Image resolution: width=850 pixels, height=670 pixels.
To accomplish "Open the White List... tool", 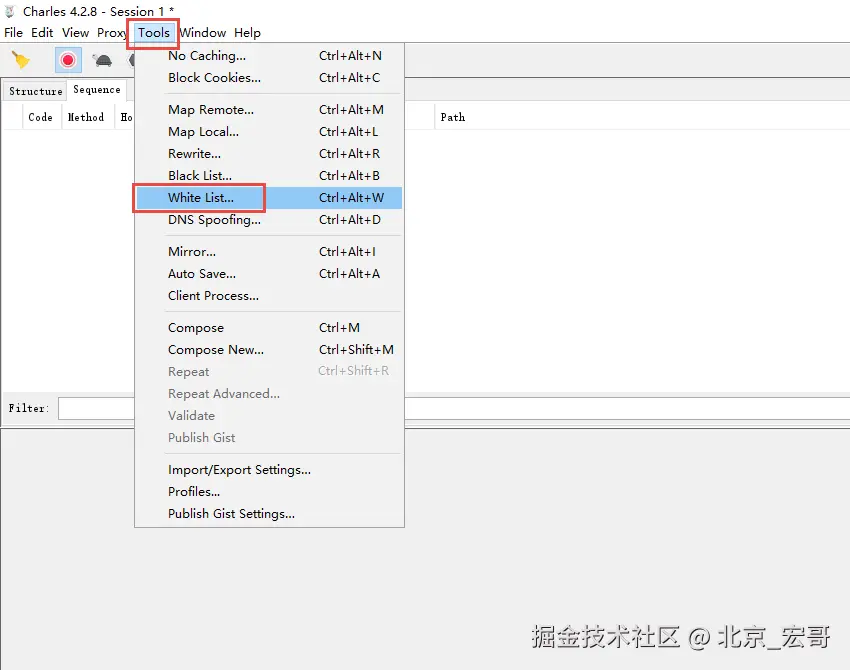I will (268, 198).
